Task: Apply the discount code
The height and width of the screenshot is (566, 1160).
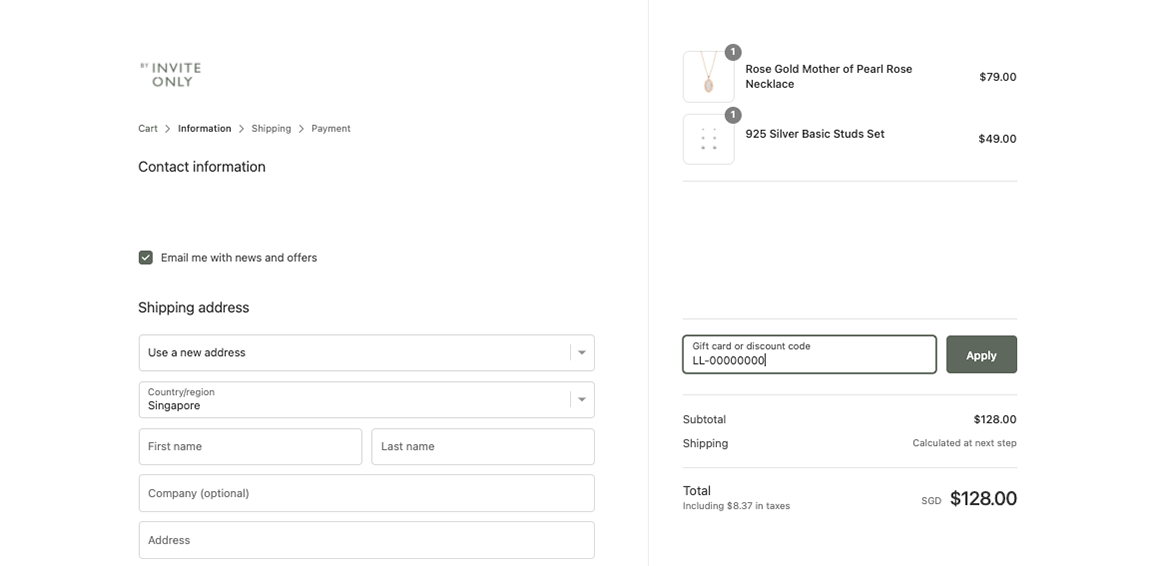Action: [982, 354]
